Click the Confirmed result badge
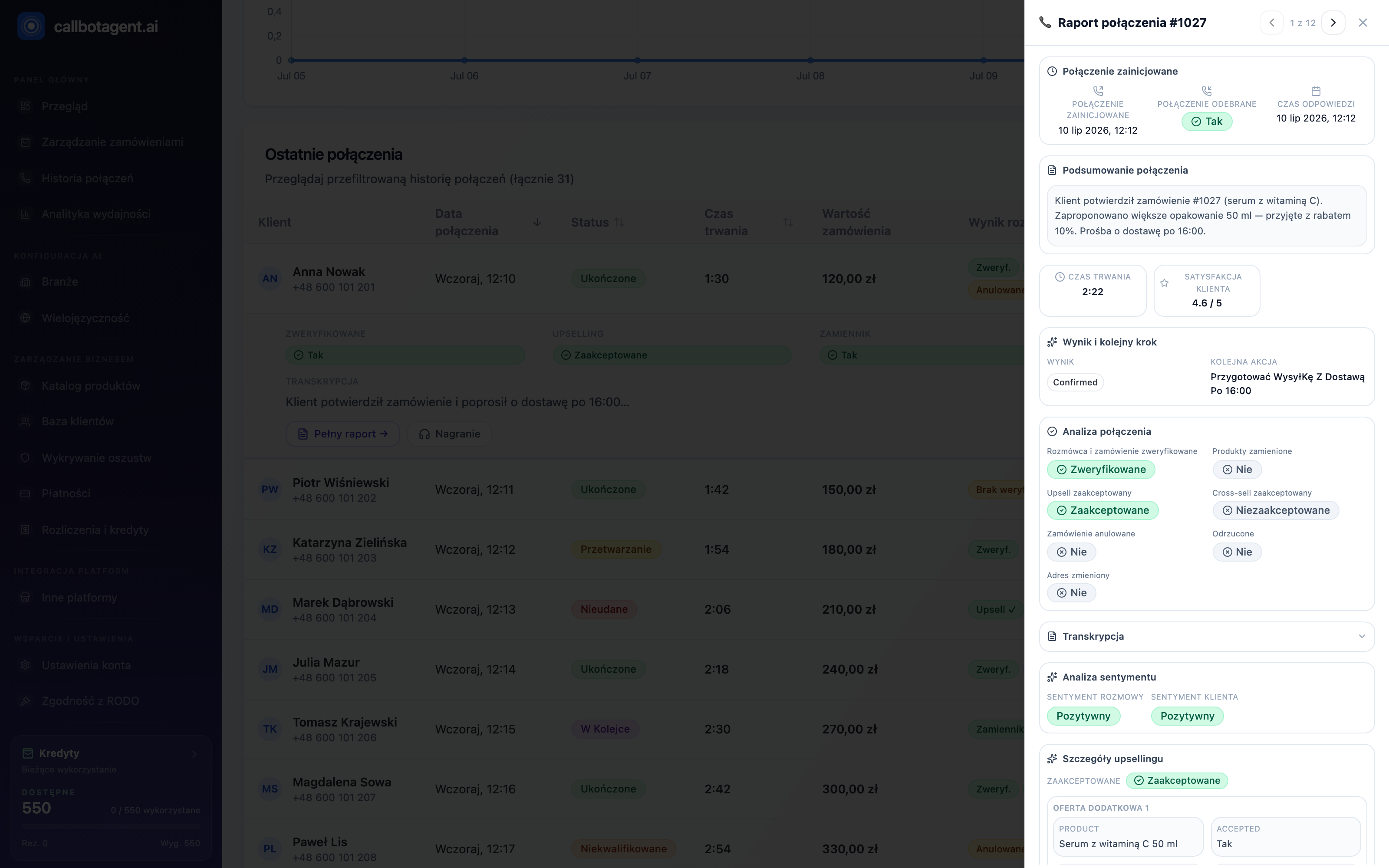1389x868 pixels. point(1075,382)
